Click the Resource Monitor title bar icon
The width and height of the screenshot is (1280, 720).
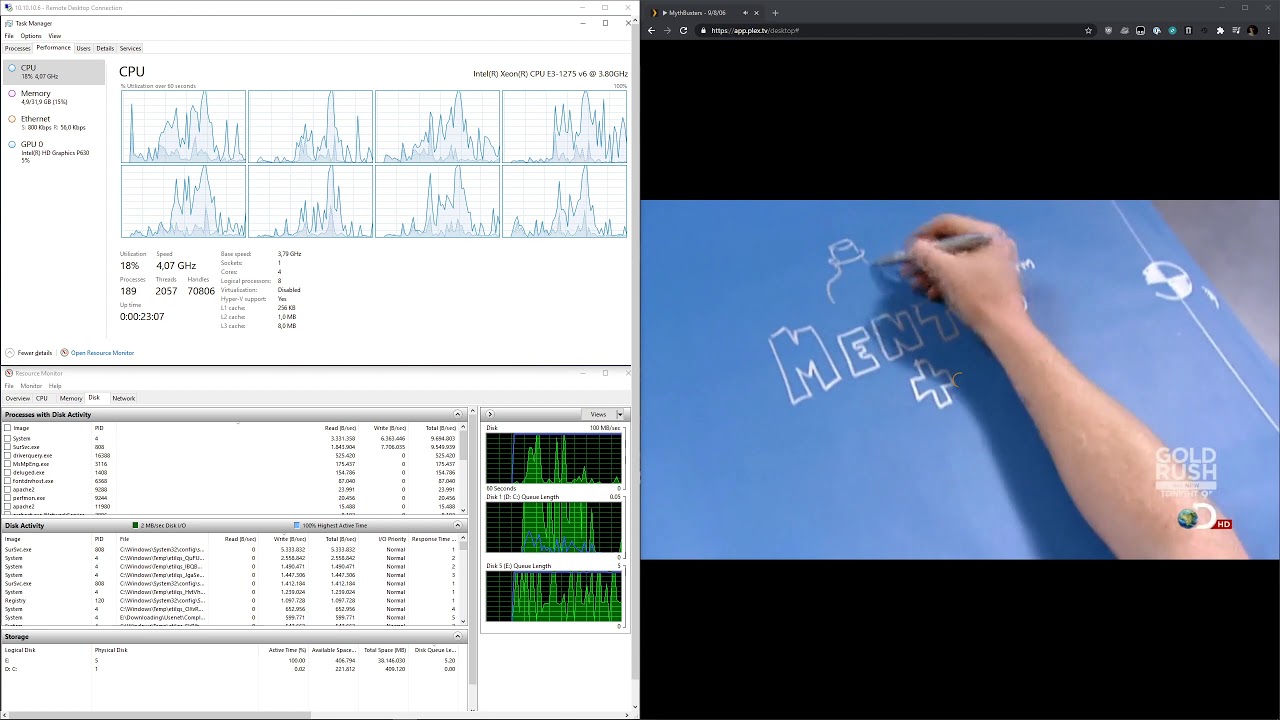point(8,373)
